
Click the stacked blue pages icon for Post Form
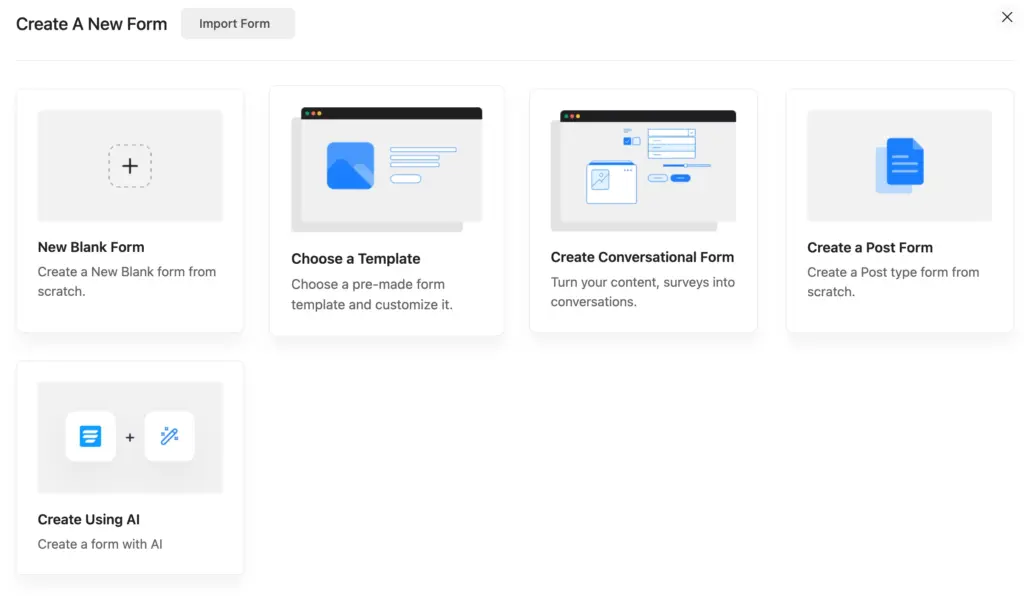[x=899, y=165]
